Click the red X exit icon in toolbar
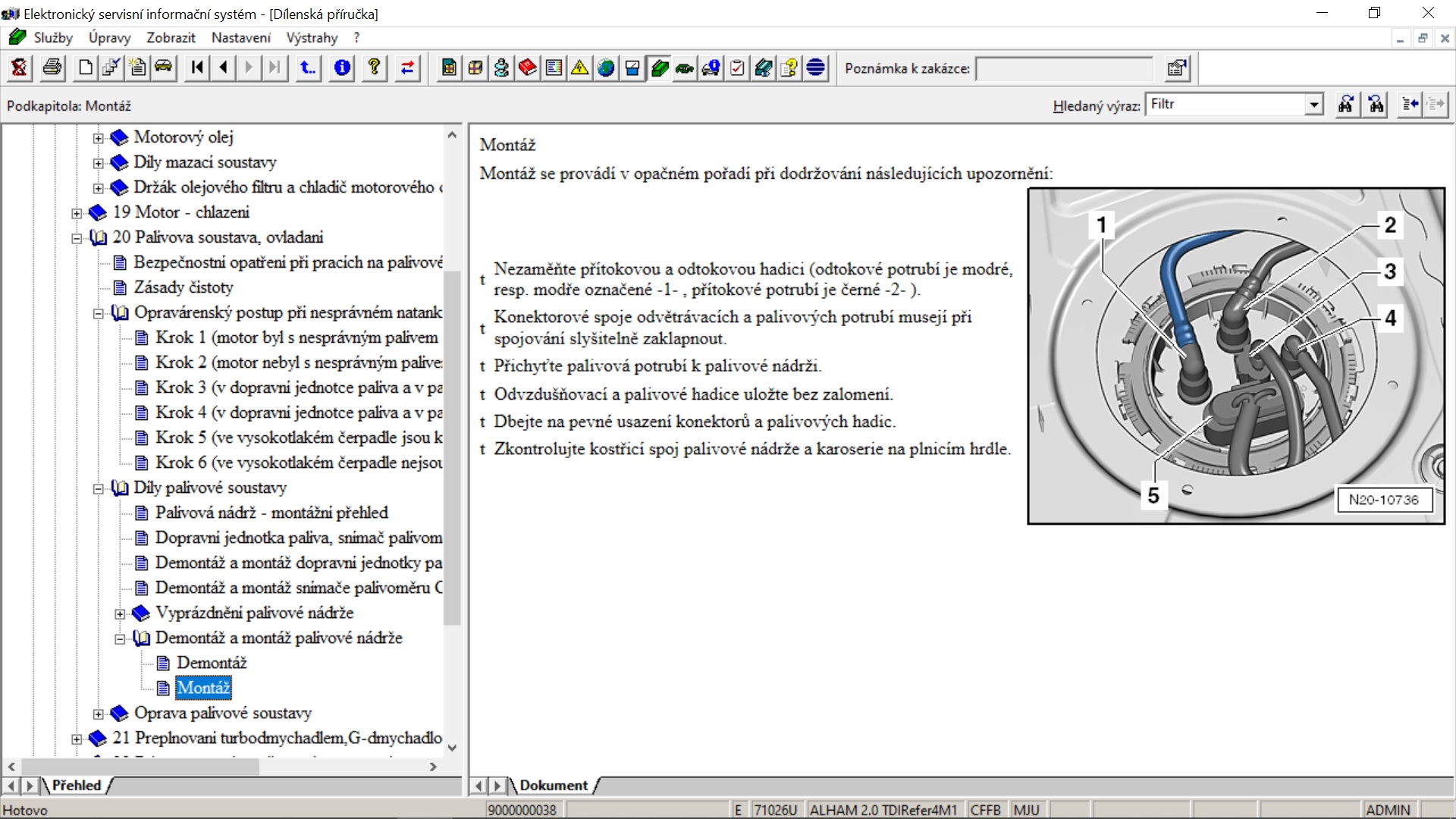 coord(19,68)
